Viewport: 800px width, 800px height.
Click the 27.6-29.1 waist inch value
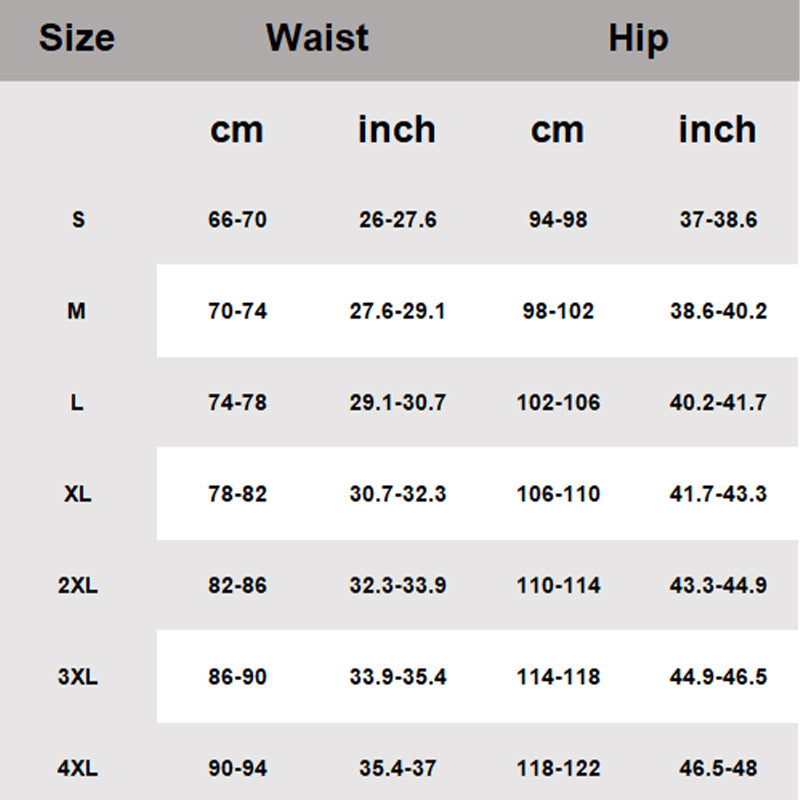[x=397, y=311]
